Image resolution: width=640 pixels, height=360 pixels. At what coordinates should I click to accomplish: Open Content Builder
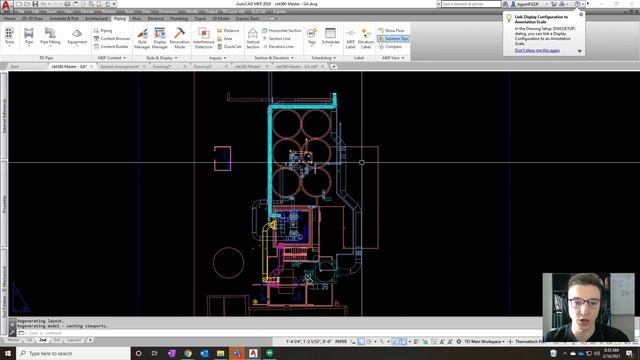pos(111,47)
